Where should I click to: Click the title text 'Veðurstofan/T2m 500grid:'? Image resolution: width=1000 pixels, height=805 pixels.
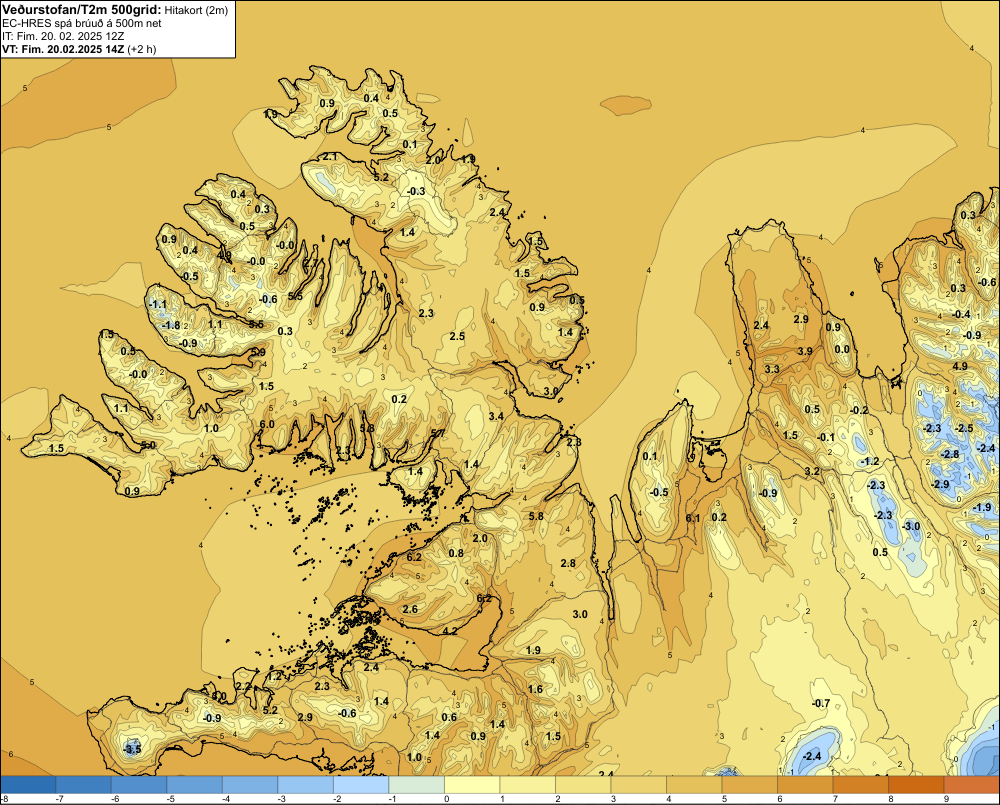tap(81, 9)
